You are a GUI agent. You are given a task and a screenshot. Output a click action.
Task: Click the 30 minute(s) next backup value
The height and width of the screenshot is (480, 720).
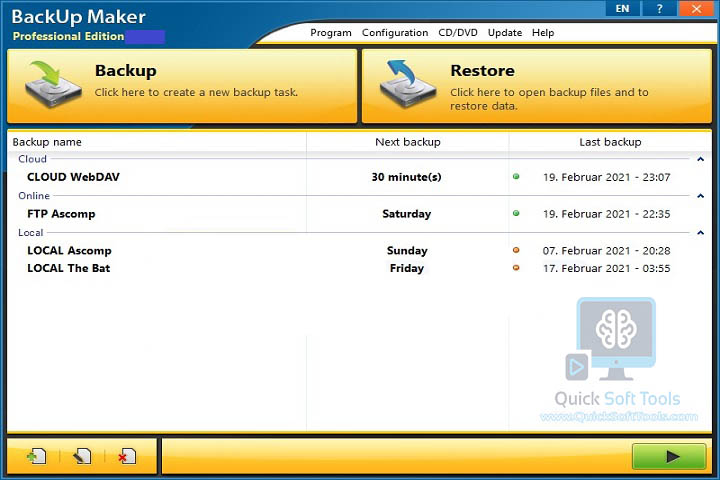406,177
